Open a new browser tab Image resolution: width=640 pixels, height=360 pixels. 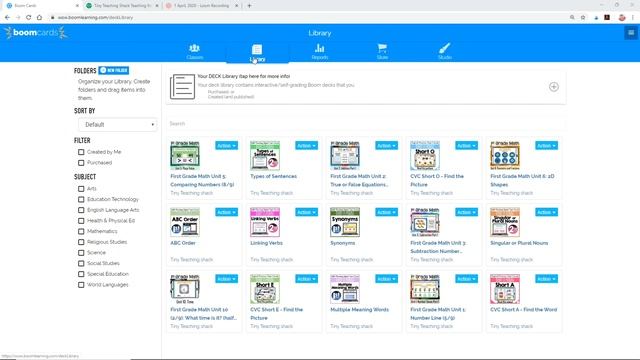[x=249, y=6]
